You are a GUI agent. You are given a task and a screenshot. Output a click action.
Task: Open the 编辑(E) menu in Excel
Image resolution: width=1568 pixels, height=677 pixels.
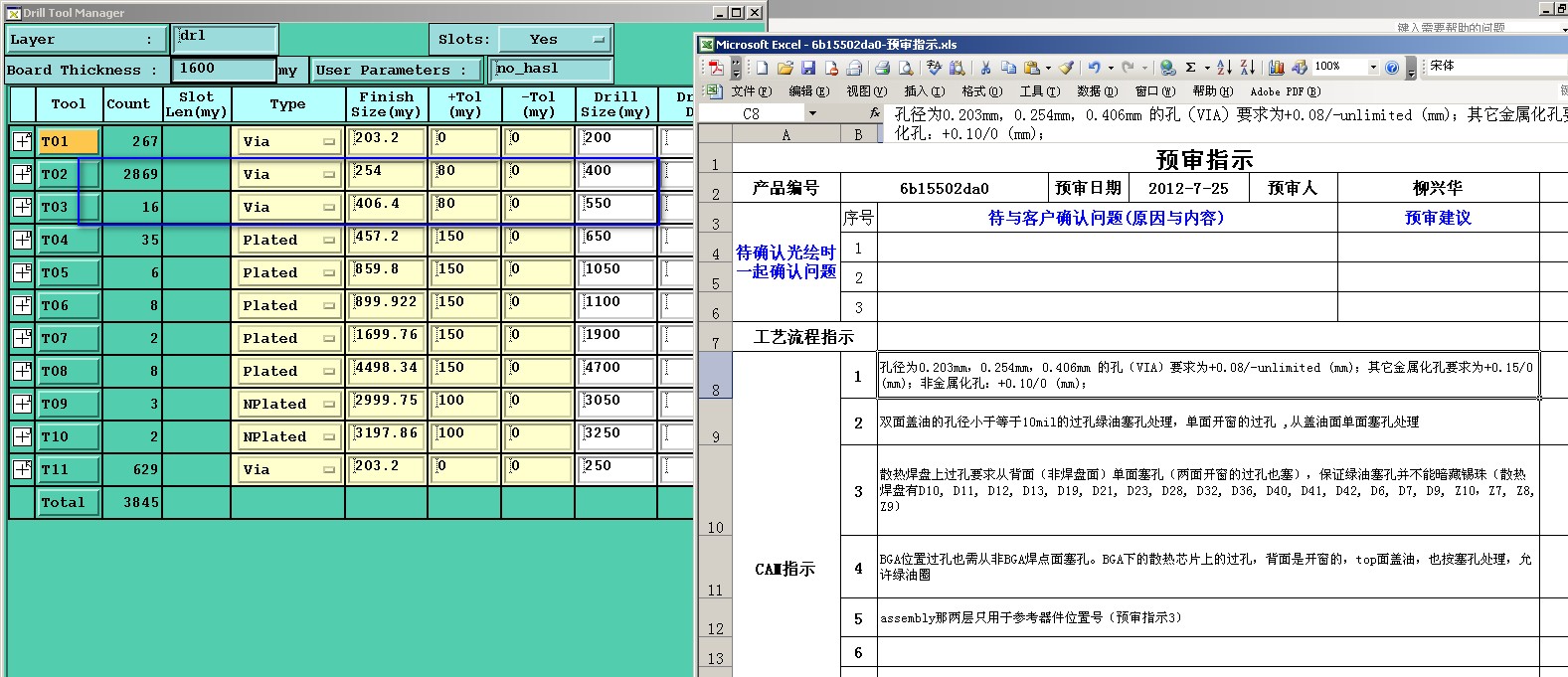pos(808,91)
